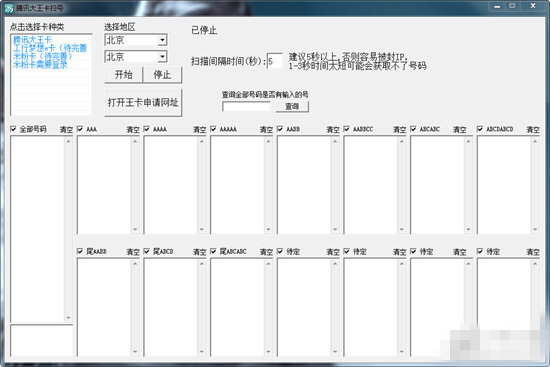Click up arrow on 尾AABB list scrollbar
Image resolution: width=550 pixels, height=367 pixels.
[x=135, y=263]
